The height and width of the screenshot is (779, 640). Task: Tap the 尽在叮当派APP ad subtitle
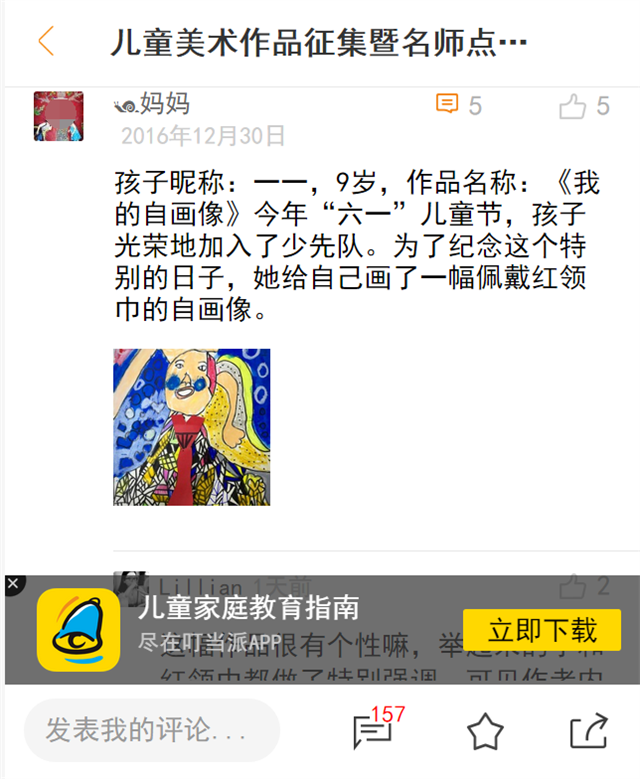pyautogui.click(x=210, y=643)
